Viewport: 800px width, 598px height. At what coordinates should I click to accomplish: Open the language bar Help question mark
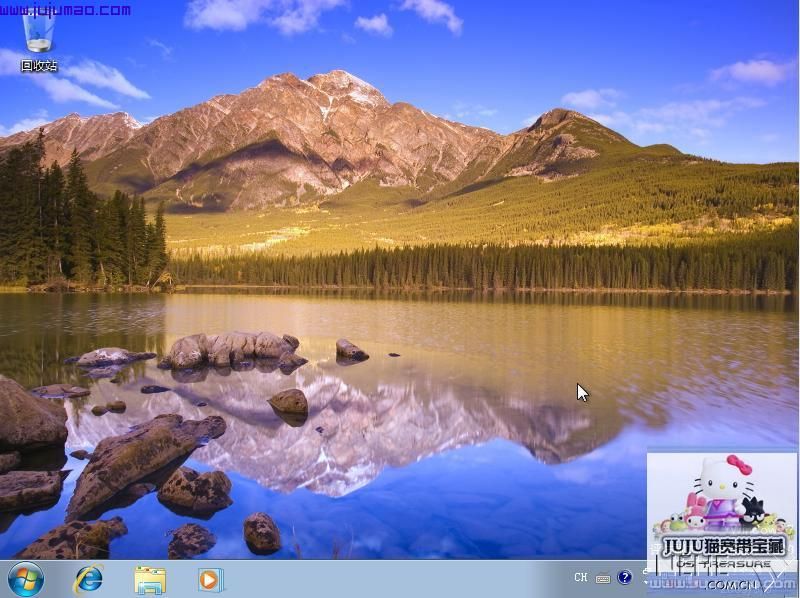tap(625, 577)
